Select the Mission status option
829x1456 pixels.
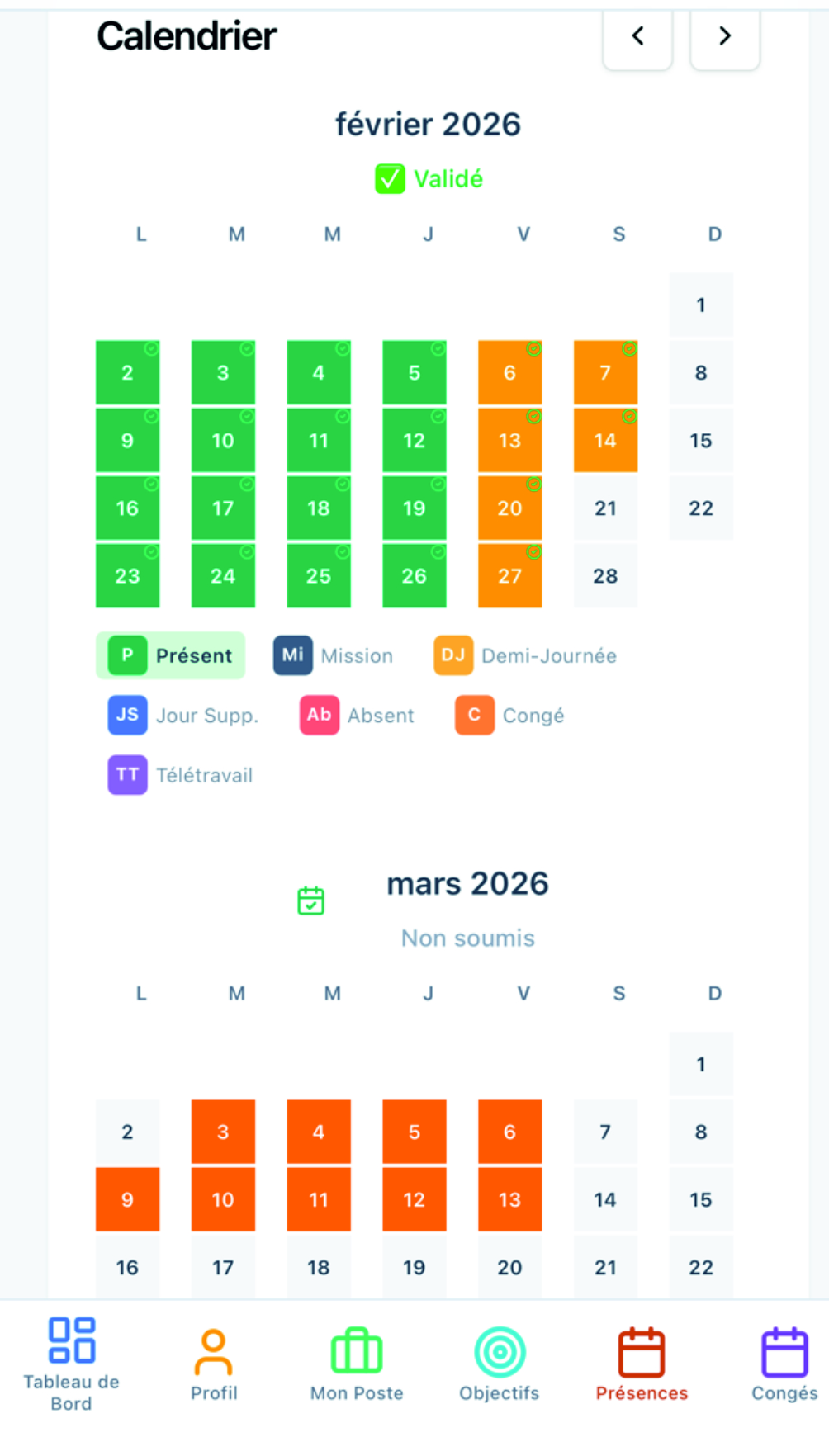(x=334, y=655)
